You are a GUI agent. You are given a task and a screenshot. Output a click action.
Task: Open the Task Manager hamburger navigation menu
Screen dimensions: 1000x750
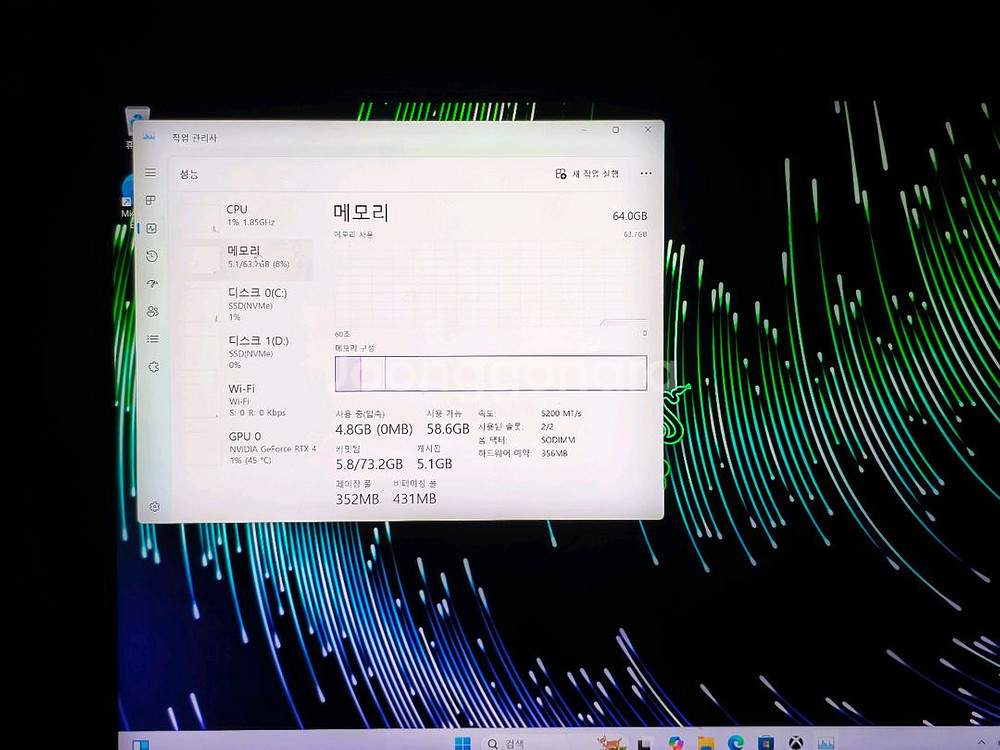[151, 173]
